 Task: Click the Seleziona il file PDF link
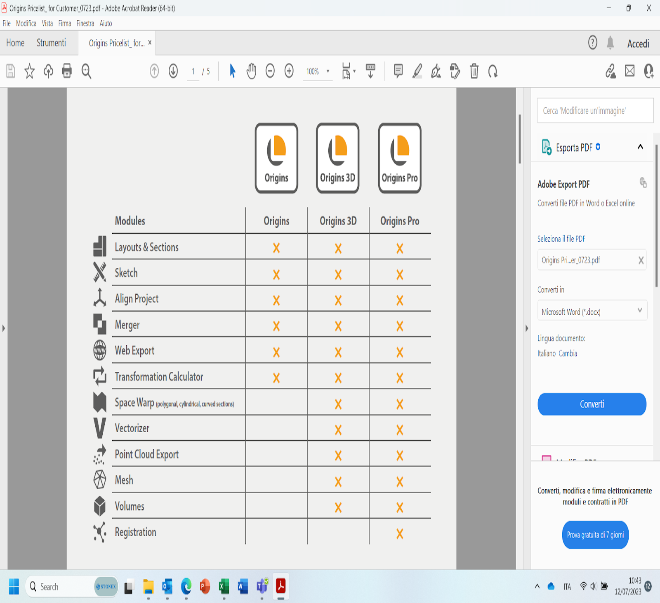tap(561, 239)
